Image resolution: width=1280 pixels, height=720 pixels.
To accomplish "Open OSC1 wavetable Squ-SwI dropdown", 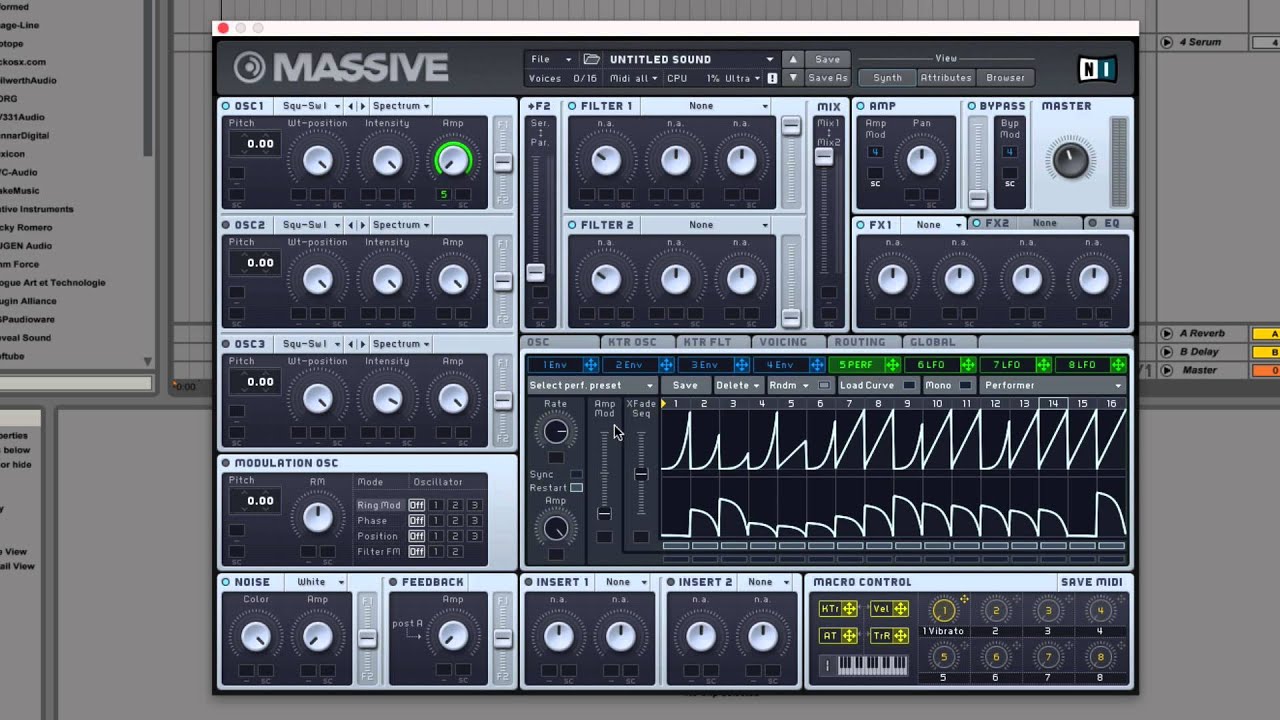I will click(x=309, y=106).
